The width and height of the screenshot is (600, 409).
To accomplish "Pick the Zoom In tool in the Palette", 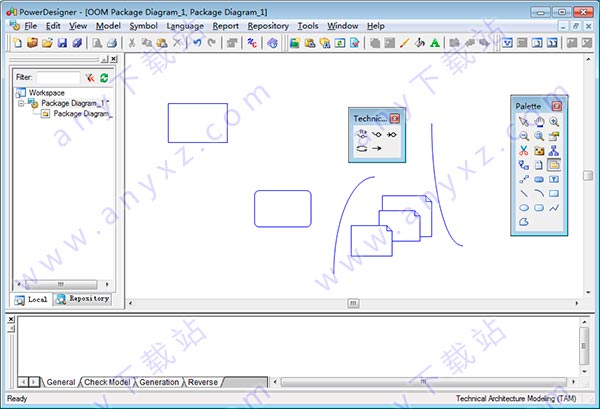I will 553,122.
